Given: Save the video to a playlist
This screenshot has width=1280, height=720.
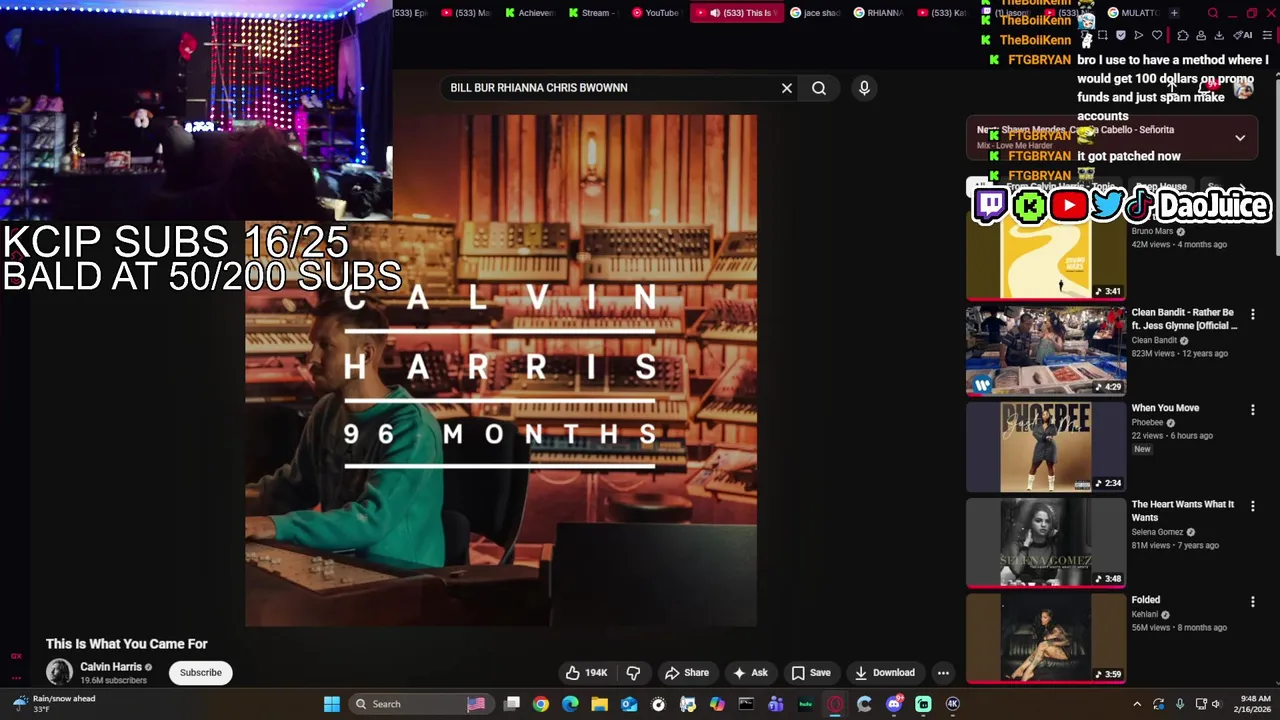Looking at the screenshot, I should pyautogui.click(x=811, y=673).
